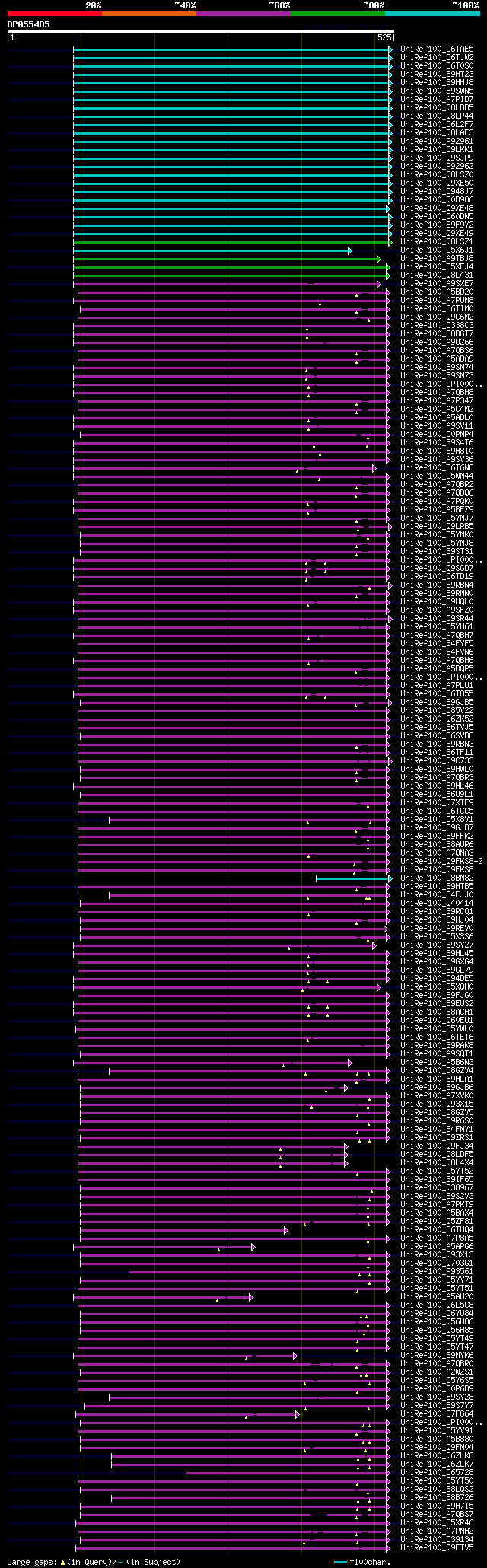Click the cyan 100char scale marker in the footer
Image resolution: width=487 pixels, height=1568 pixels.
(341, 1562)
